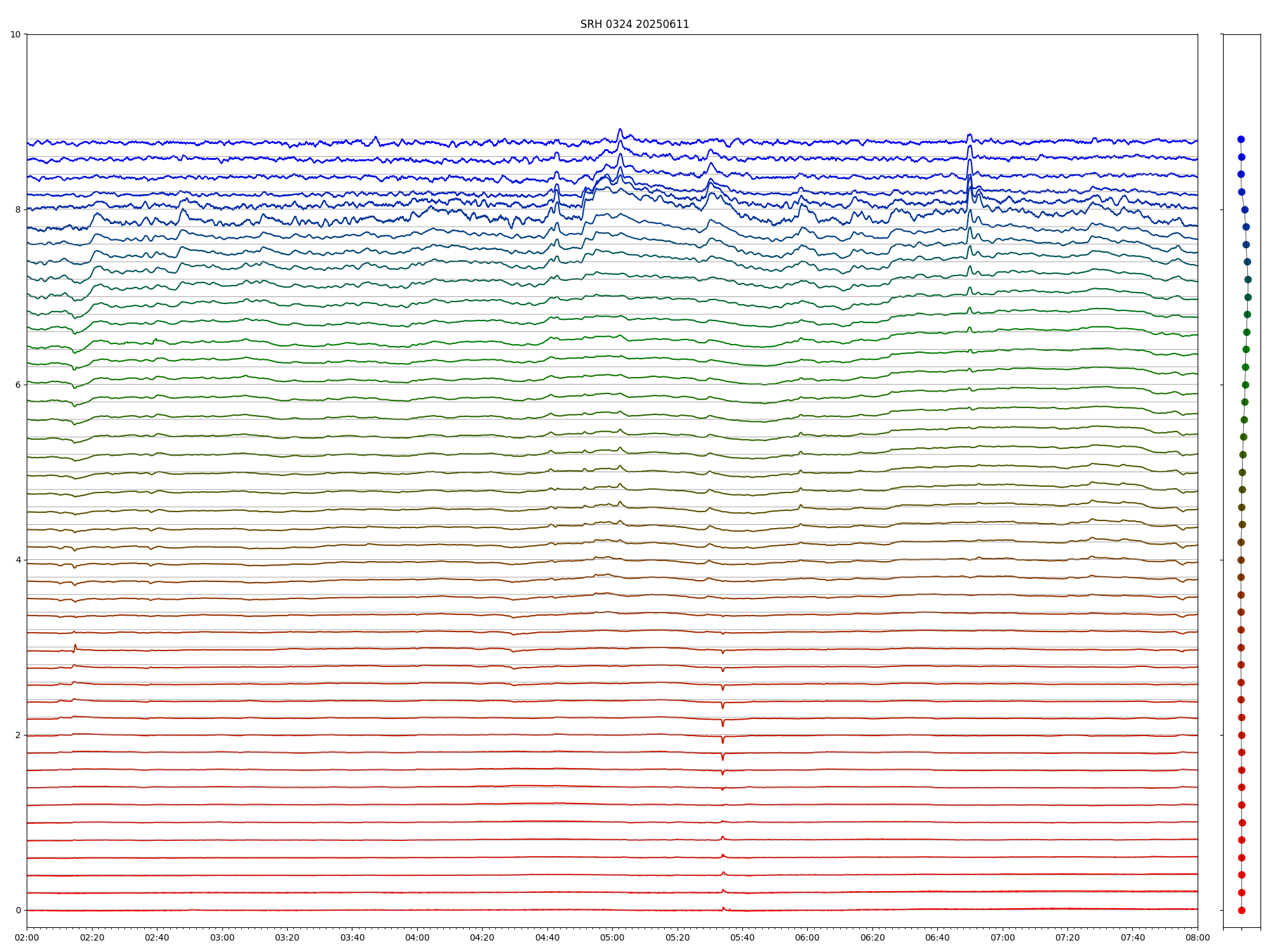Click the y-axis label 0
The height and width of the screenshot is (952, 1270).
[18, 910]
